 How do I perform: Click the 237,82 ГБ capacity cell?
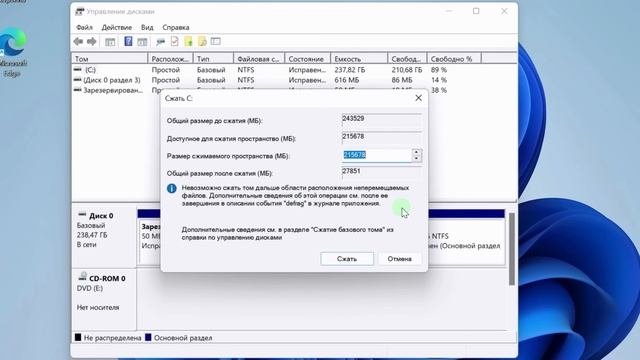[x=349, y=70]
